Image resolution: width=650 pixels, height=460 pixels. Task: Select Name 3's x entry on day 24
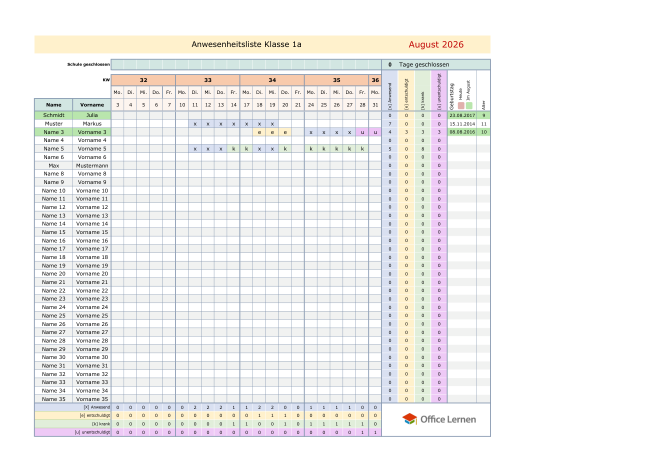click(311, 132)
